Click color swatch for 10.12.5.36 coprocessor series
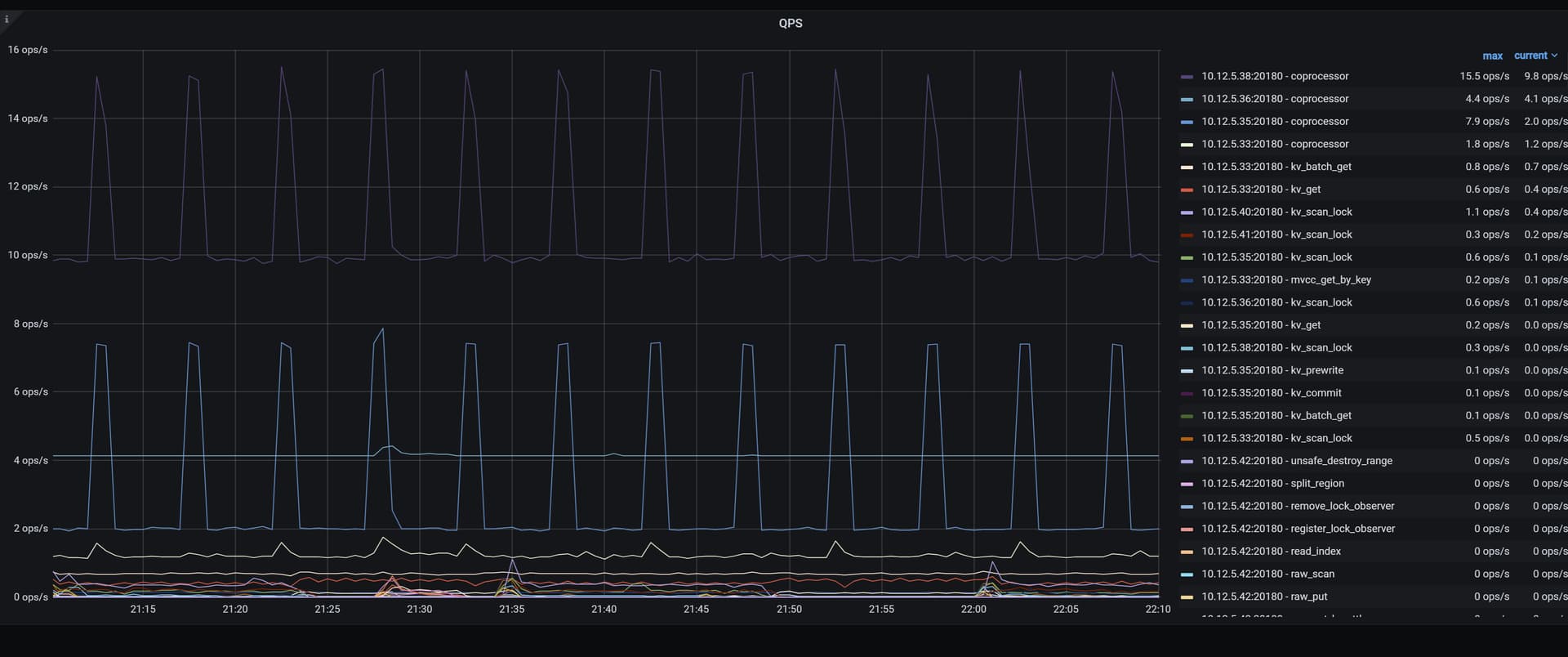Viewport: 1568px width, 657px height. point(1187,100)
